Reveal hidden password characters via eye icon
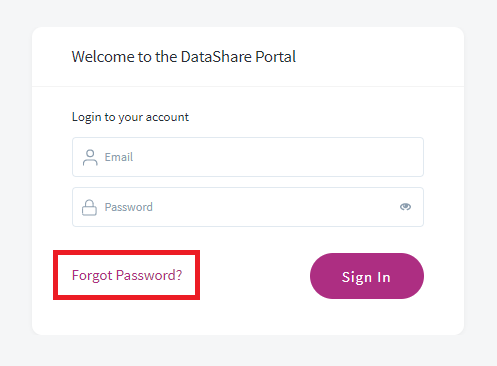Viewport: 497px width, 366px height. point(405,207)
